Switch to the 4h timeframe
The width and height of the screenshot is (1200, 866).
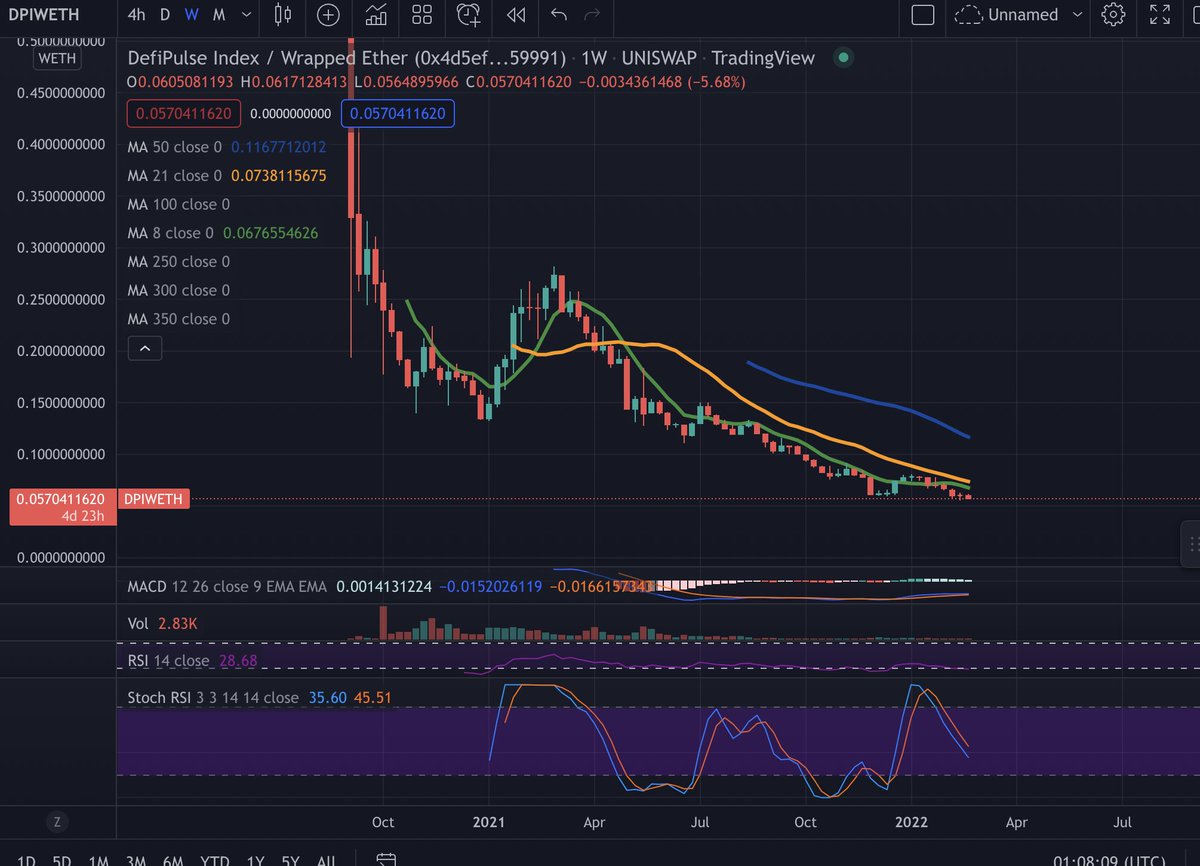coord(136,15)
